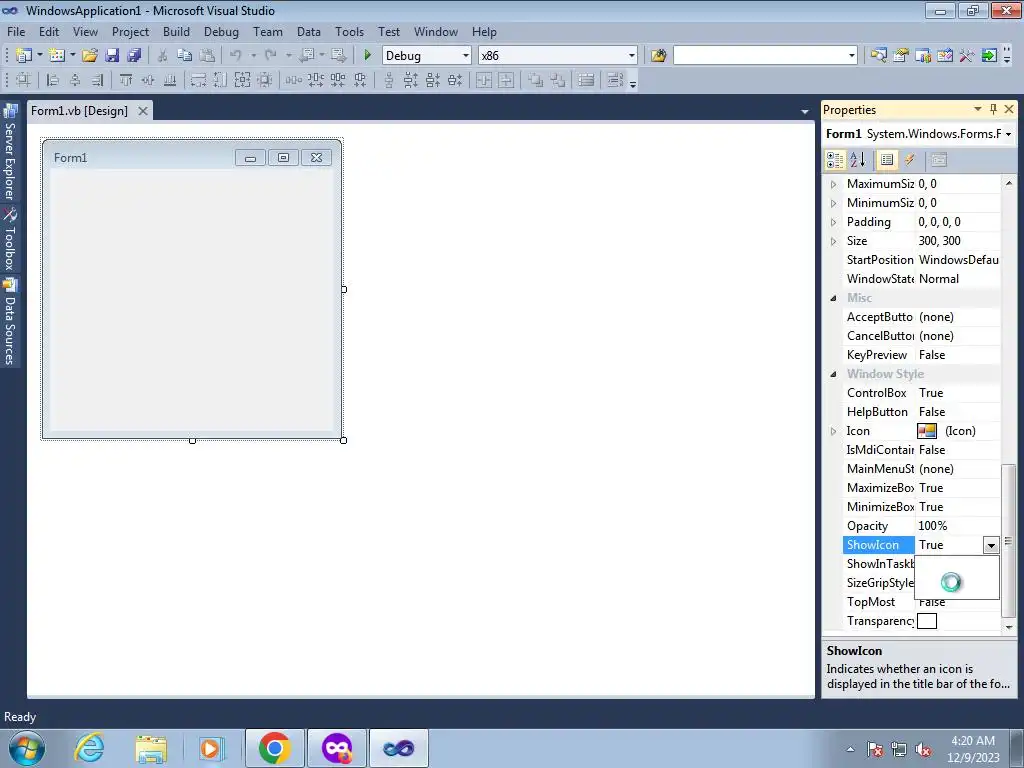1024x768 pixels.
Task: Click the Open File folder icon
Action: (x=90, y=56)
